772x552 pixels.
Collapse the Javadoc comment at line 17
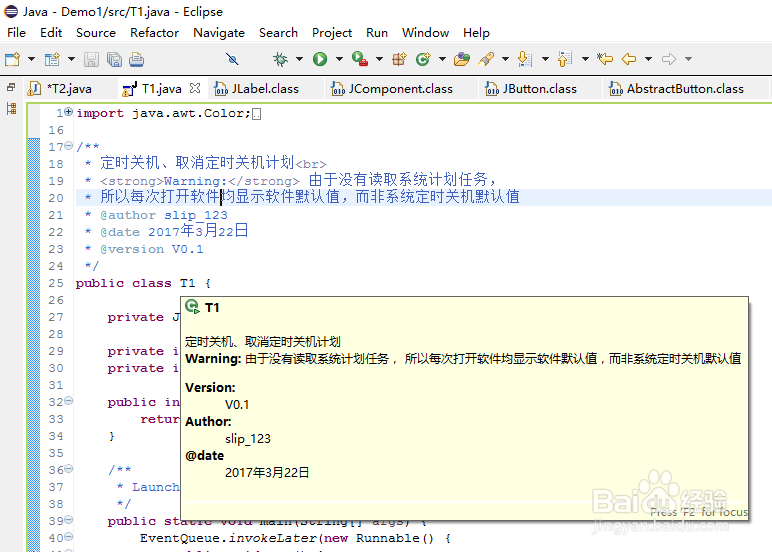(68, 146)
